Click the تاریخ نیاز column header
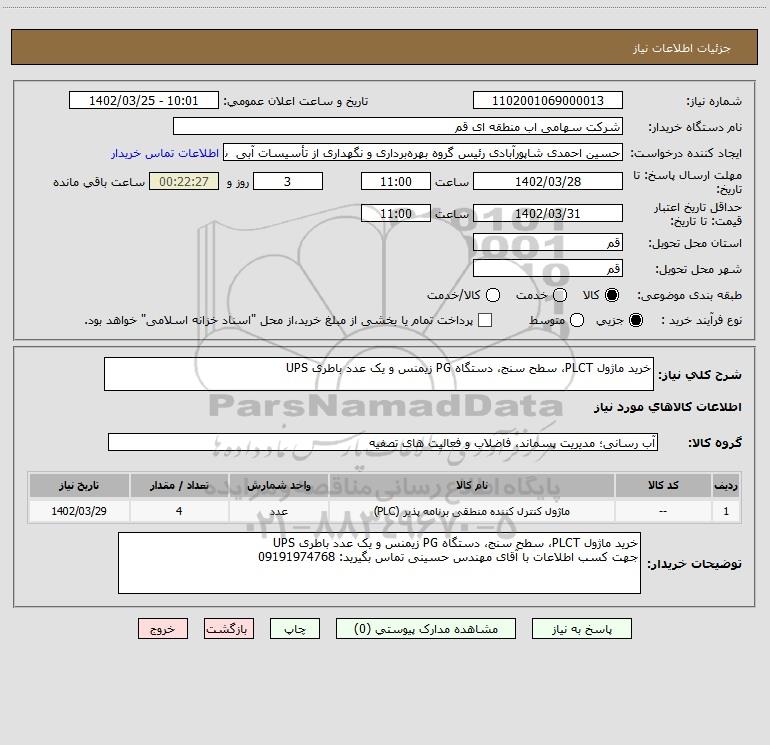The image size is (770, 745). click(x=79, y=485)
